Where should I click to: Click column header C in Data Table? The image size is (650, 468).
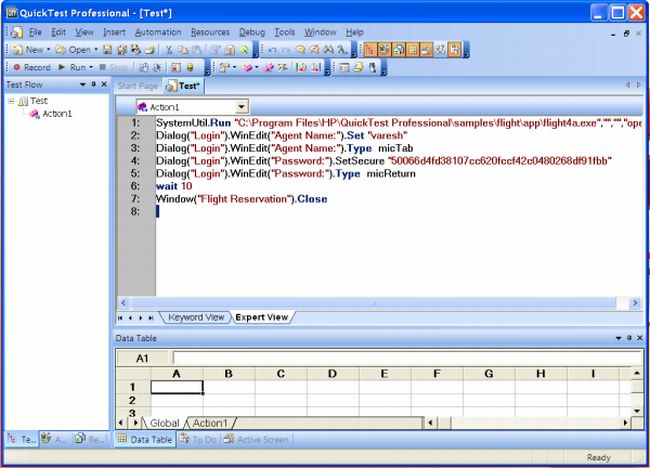point(281,374)
